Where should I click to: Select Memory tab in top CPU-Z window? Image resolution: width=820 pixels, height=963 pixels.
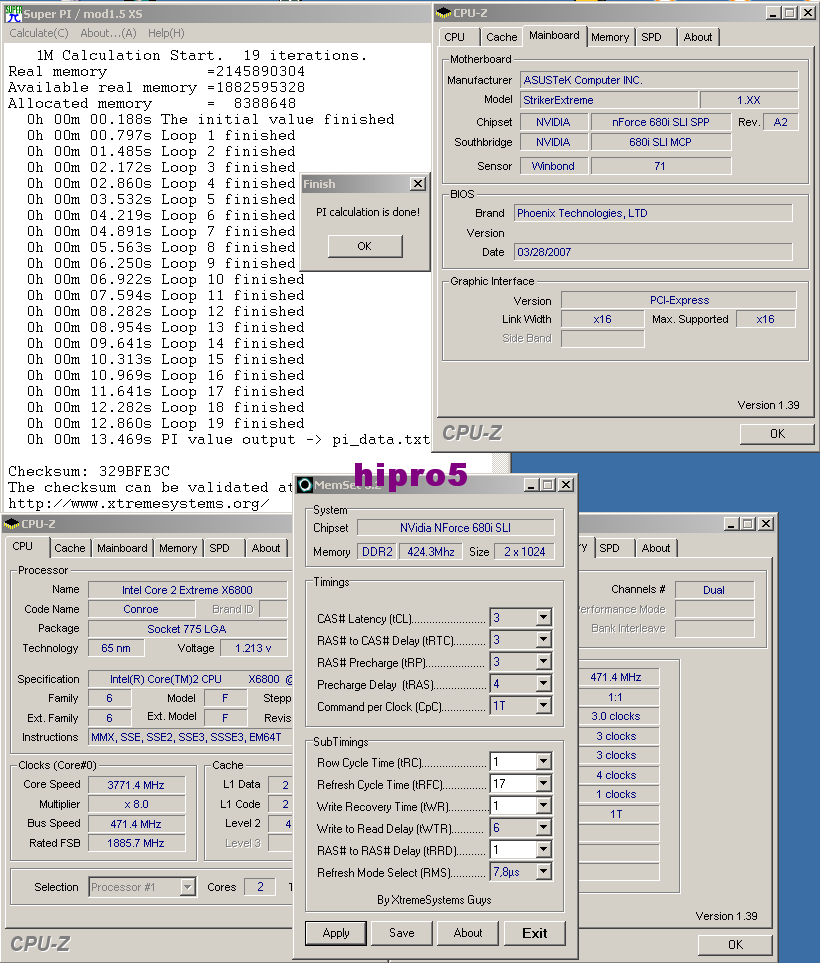coord(610,37)
